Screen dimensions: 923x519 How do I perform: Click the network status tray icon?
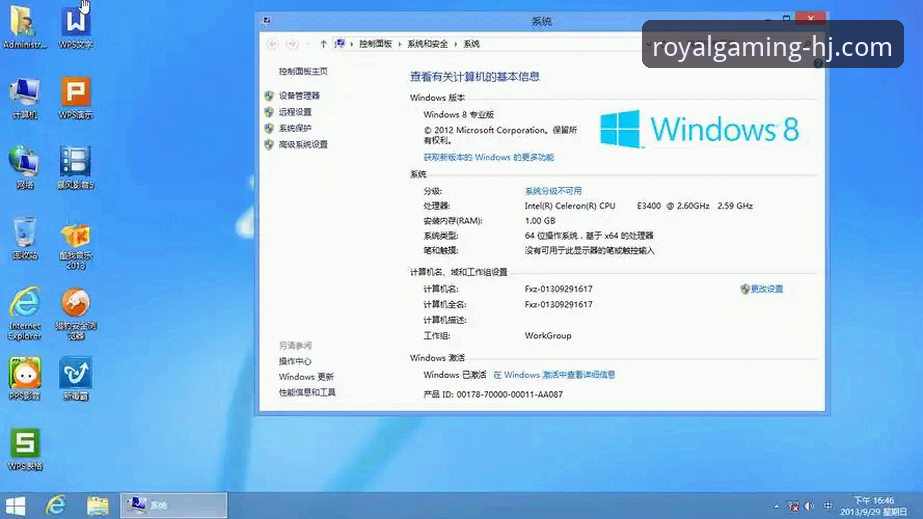tap(793, 506)
